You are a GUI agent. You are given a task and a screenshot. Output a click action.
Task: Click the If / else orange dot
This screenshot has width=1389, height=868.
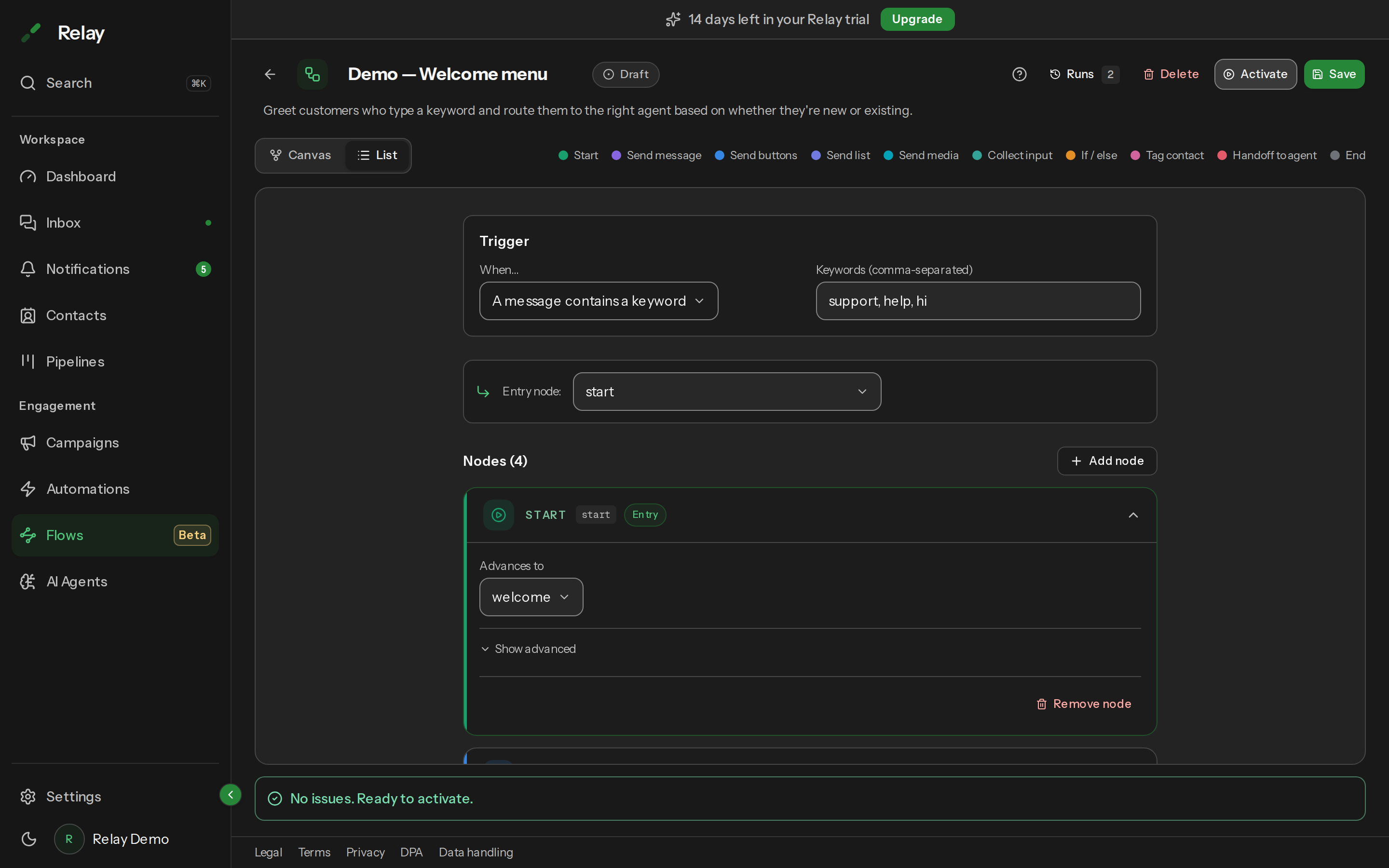point(1071,156)
